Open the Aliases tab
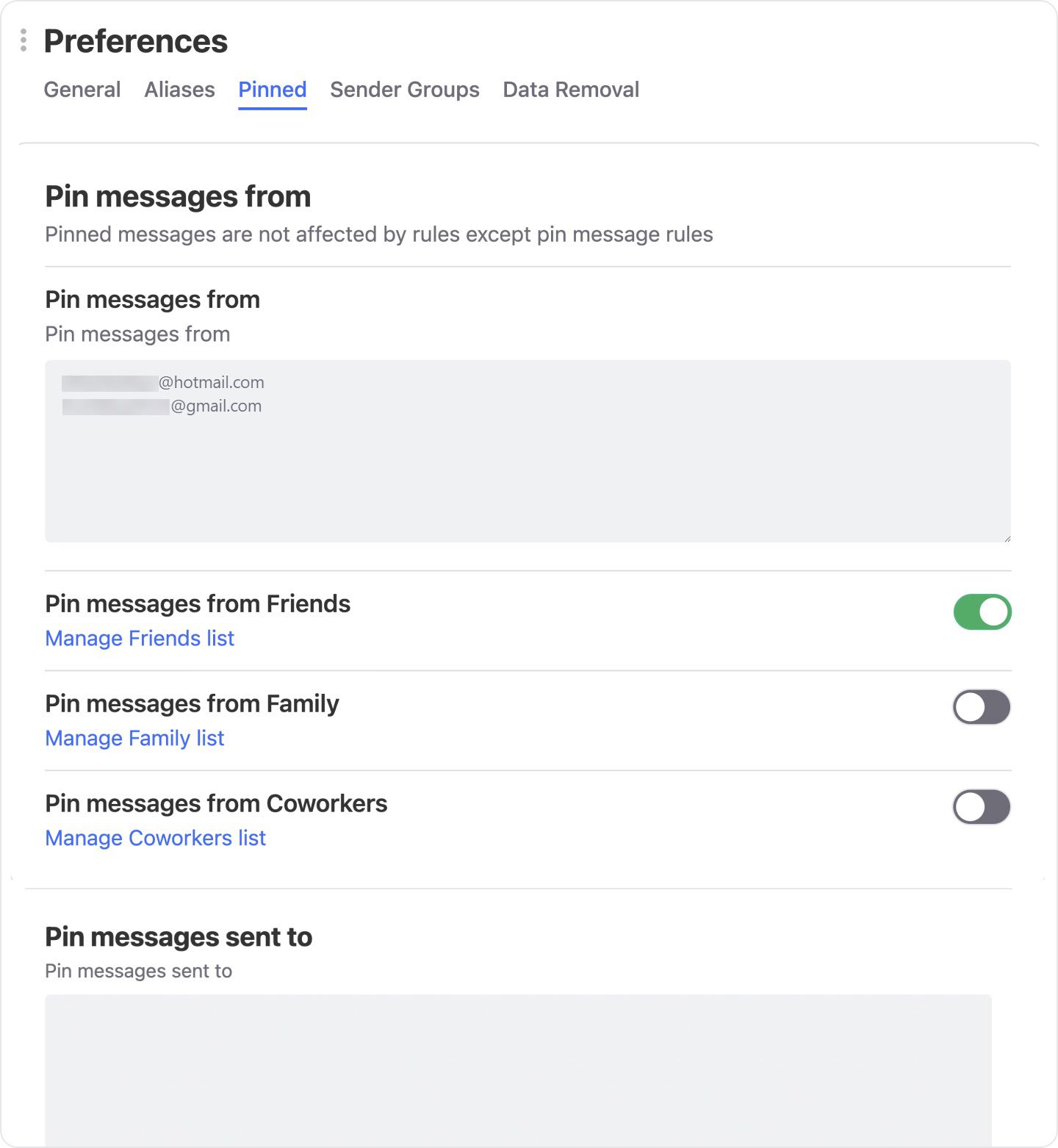The height and width of the screenshot is (1148, 1058). (179, 89)
